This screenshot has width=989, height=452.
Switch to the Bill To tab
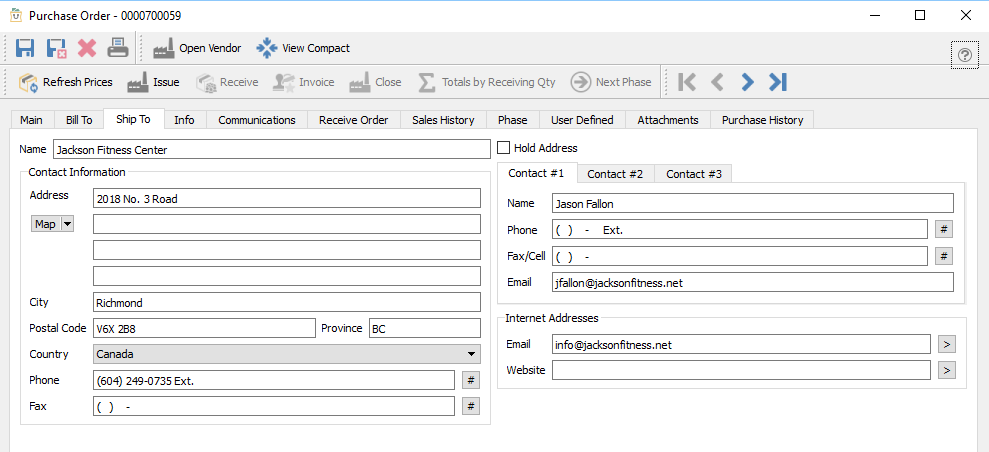[79, 120]
